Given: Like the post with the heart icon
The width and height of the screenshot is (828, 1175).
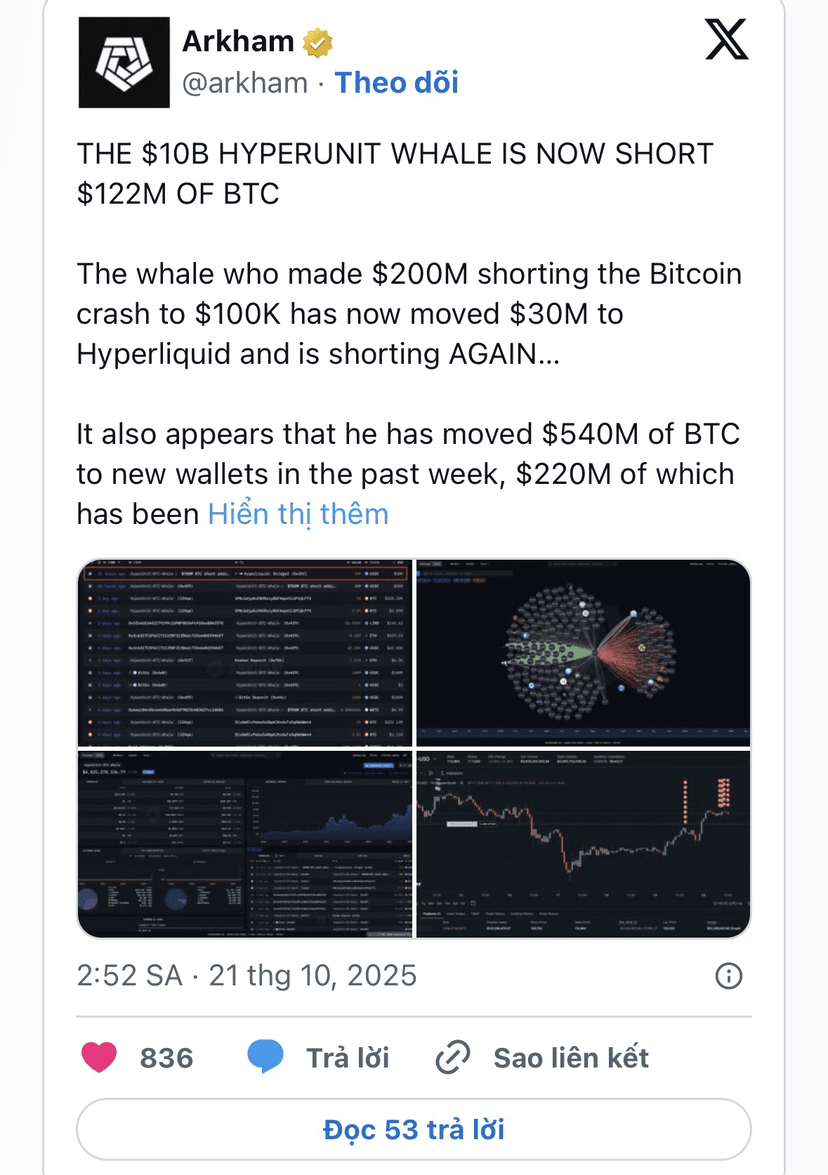Looking at the screenshot, I should pyautogui.click(x=99, y=1057).
